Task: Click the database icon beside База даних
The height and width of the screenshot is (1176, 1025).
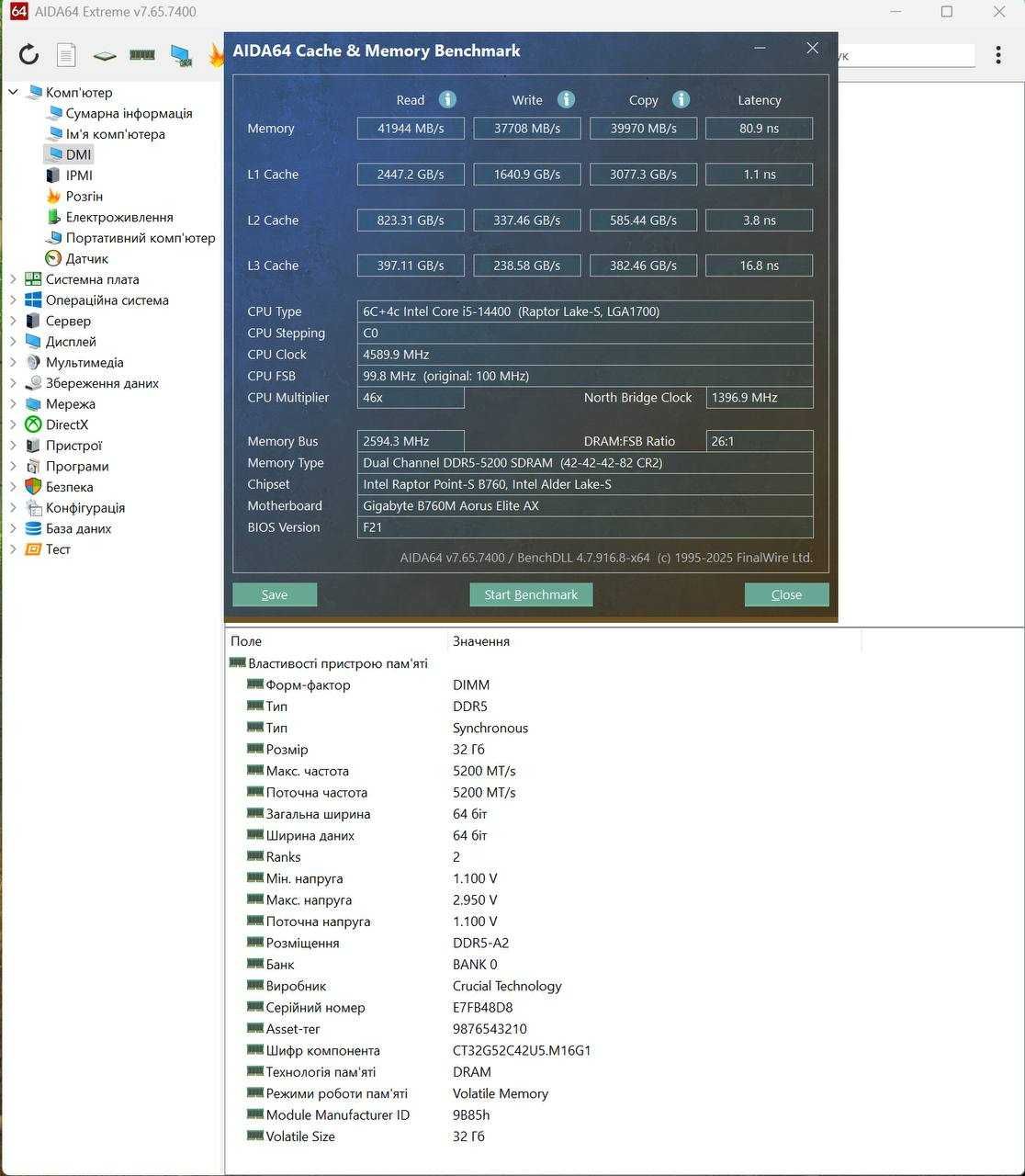Action: pos(33,528)
